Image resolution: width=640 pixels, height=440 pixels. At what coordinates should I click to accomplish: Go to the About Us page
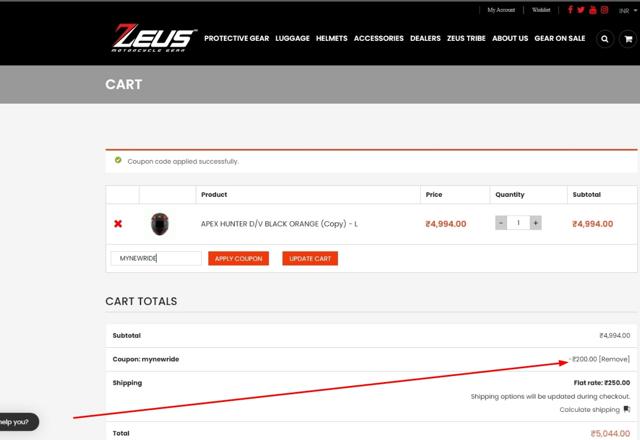click(510, 38)
